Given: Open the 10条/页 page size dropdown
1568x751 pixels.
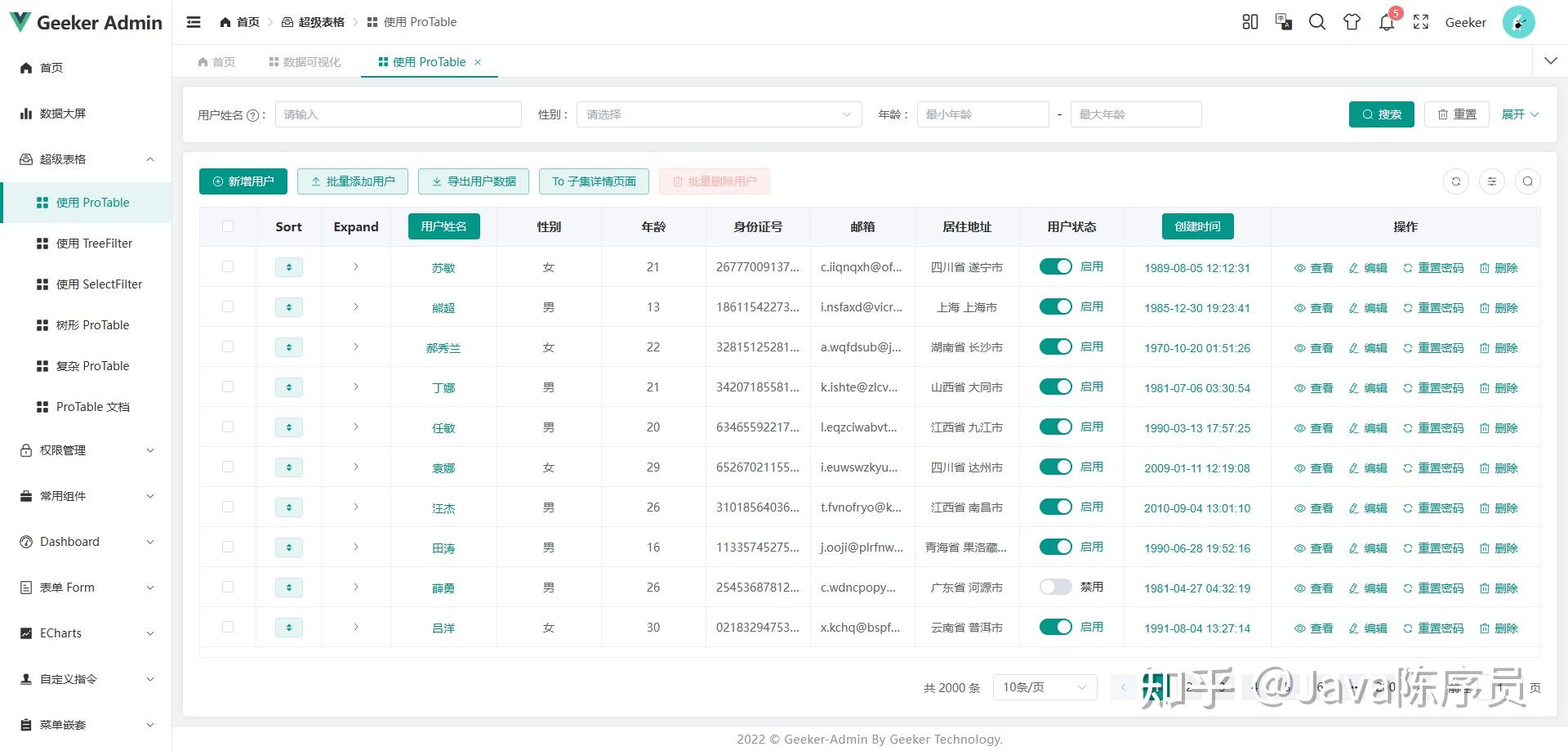Looking at the screenshot, I should click(x=1044, y=687).
